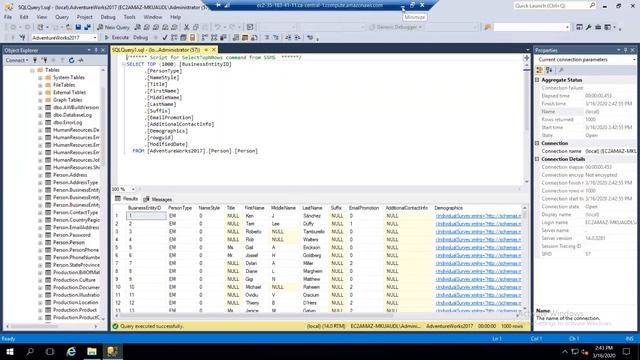Expand the System Tables folder
The image size is (640, 360).
40,78
